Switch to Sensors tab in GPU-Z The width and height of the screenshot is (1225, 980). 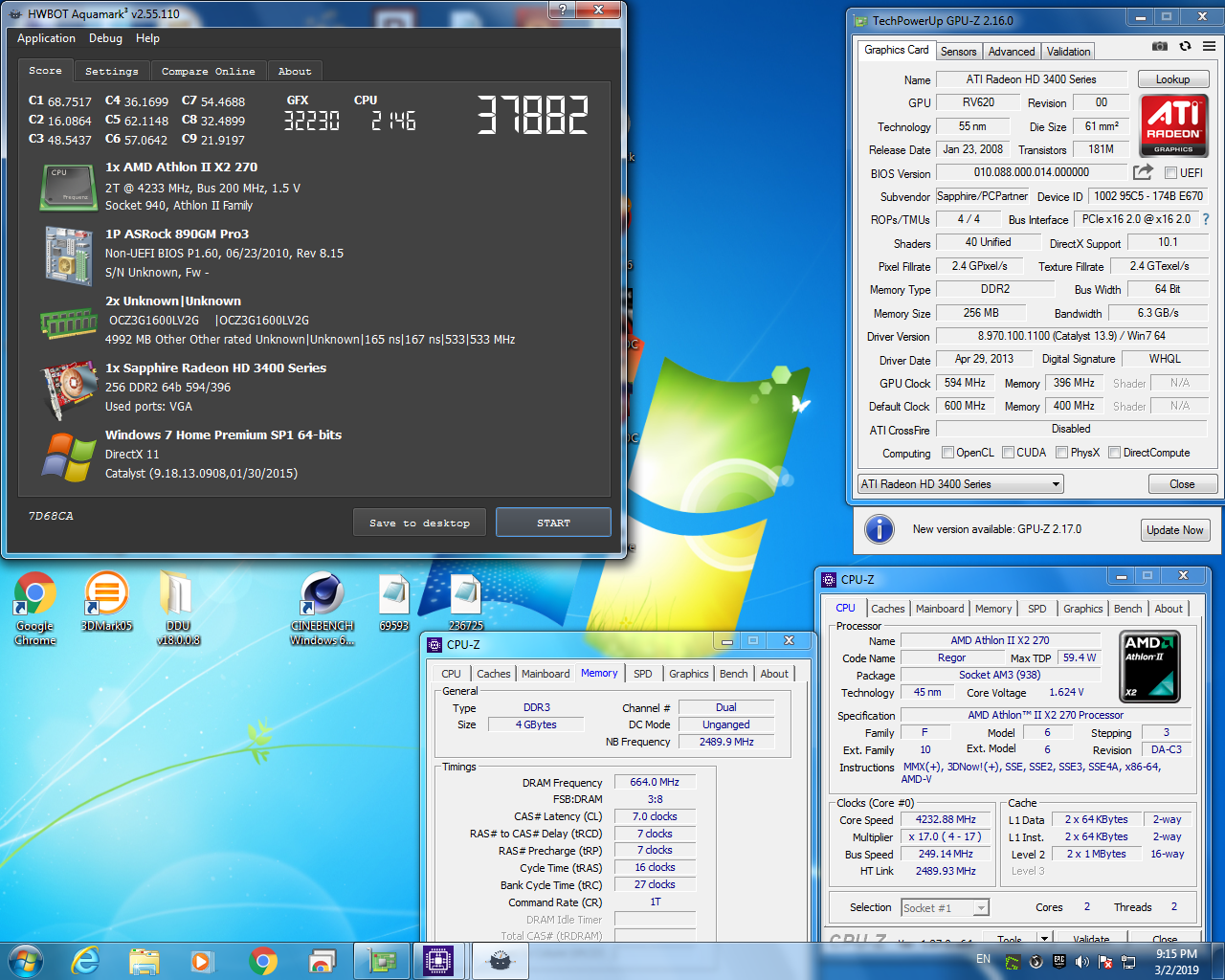(x=958, y=52)
